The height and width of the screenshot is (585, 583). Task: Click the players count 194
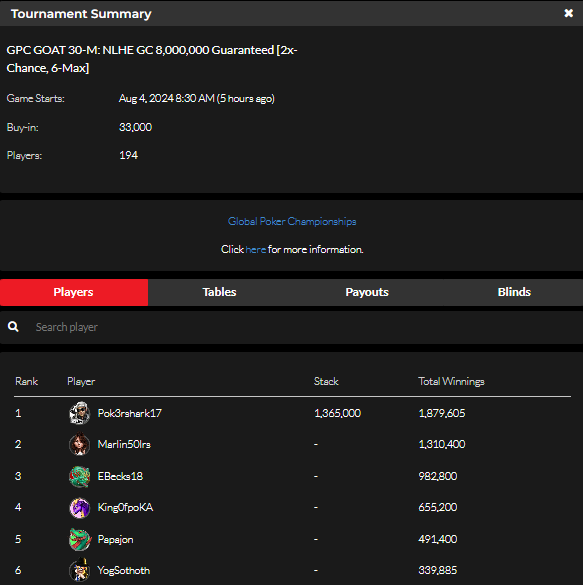pyautogui.click(x=128, y=155)
